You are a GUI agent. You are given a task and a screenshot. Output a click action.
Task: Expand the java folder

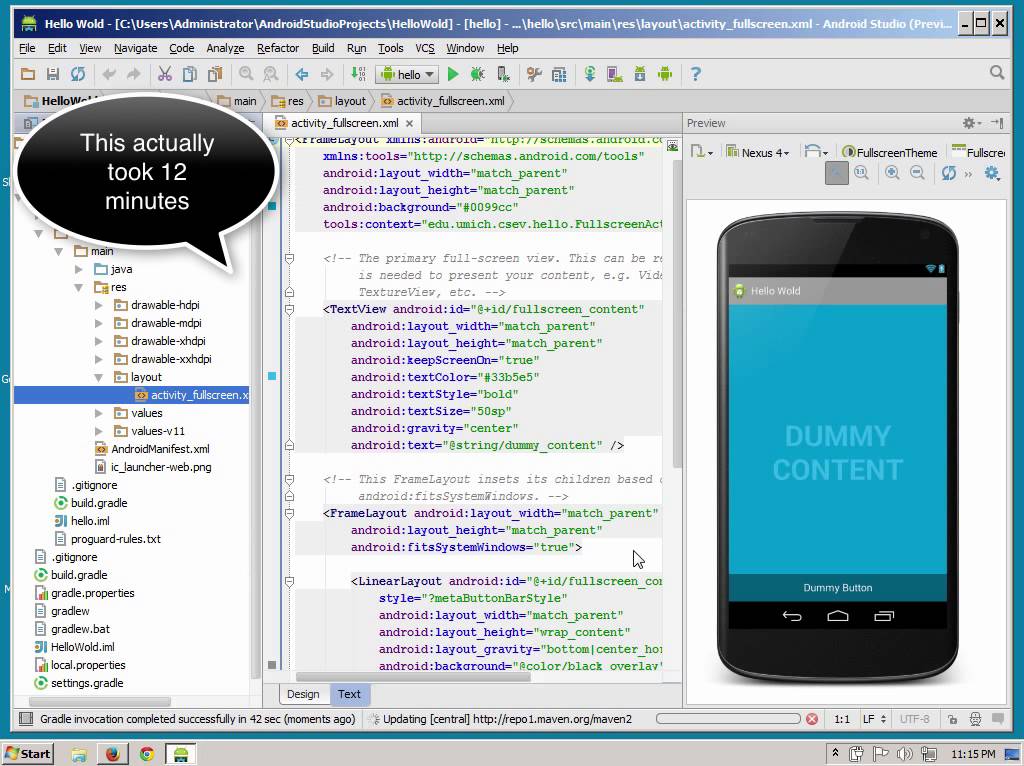[78, 269]
